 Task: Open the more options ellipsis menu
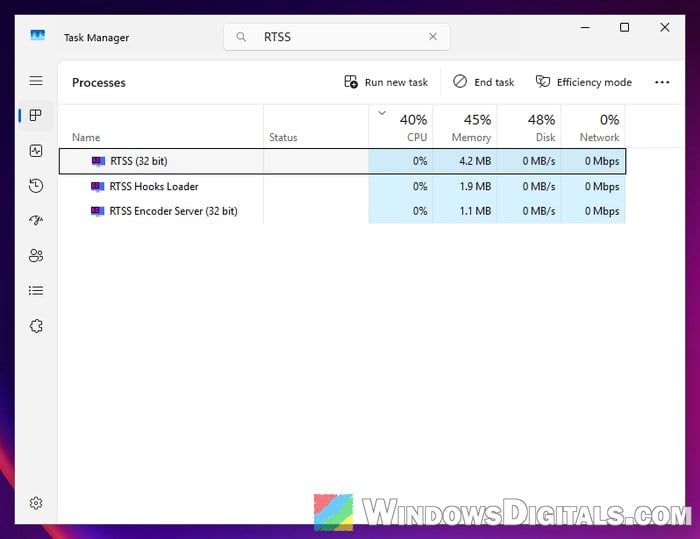point(662,82)
